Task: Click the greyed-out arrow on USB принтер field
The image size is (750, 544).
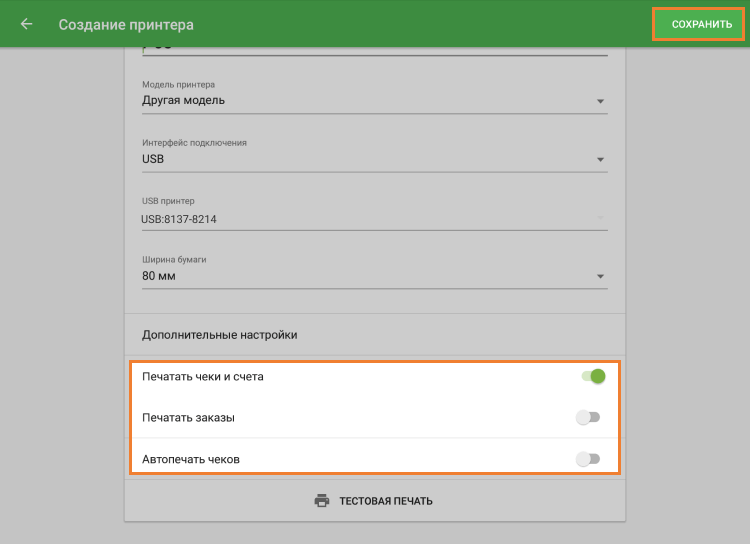Action: [x=600, y=218]
